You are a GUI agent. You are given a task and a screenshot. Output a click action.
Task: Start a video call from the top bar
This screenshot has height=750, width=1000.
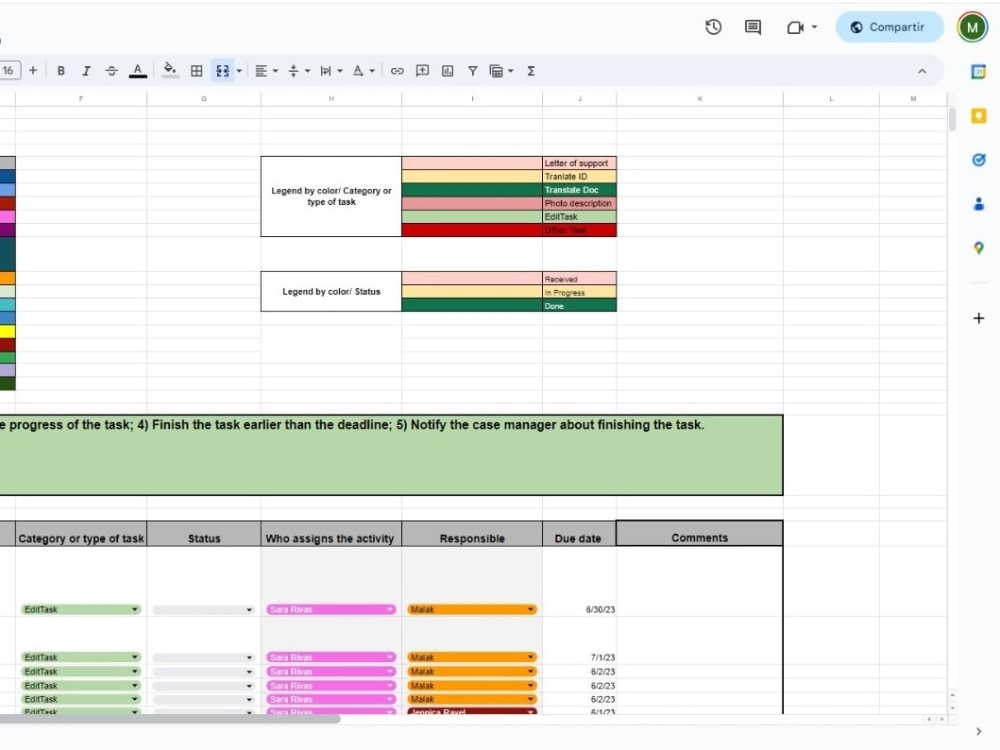point(793,27)
